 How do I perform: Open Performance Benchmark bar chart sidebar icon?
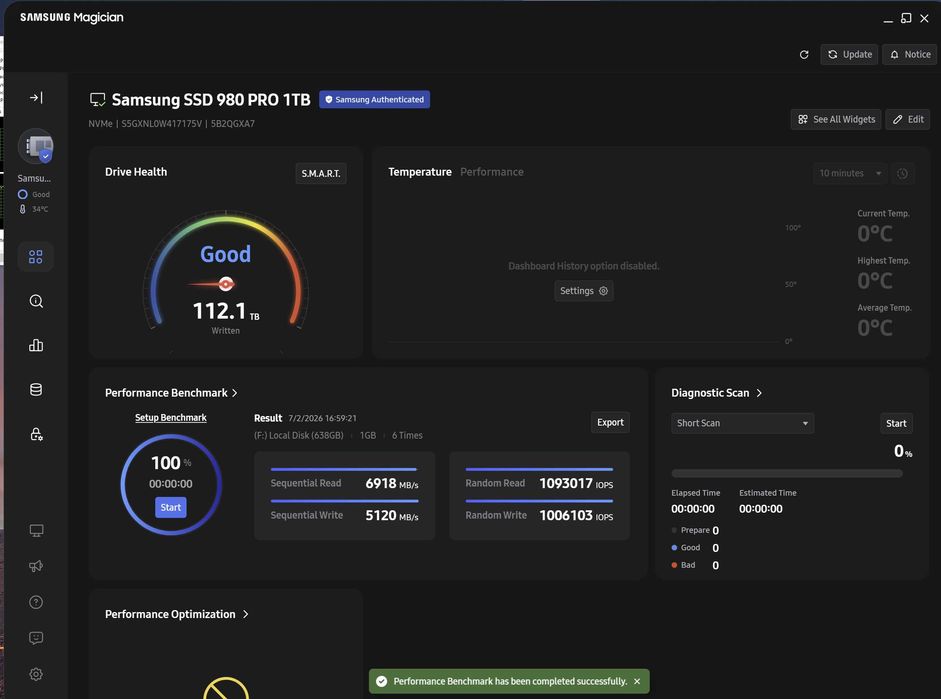(x=36, y=345)
